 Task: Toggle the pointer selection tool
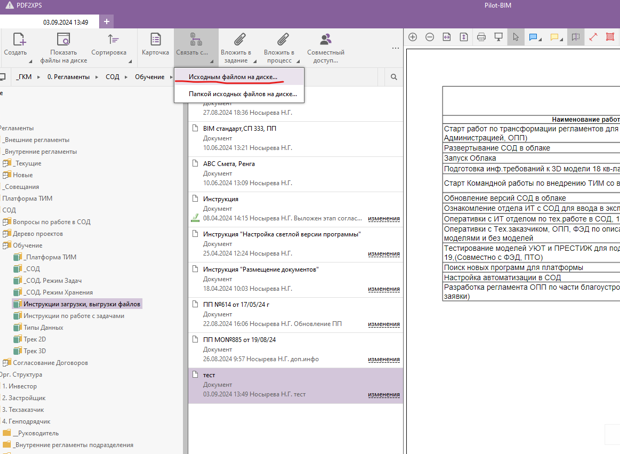(516, 38)
